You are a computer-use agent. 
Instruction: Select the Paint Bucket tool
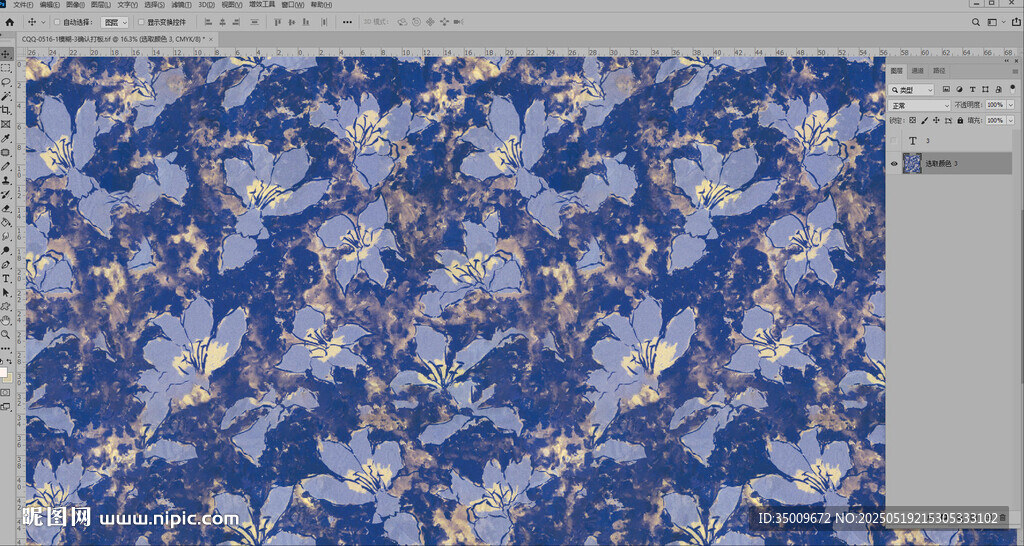click(x=6, y=223)
